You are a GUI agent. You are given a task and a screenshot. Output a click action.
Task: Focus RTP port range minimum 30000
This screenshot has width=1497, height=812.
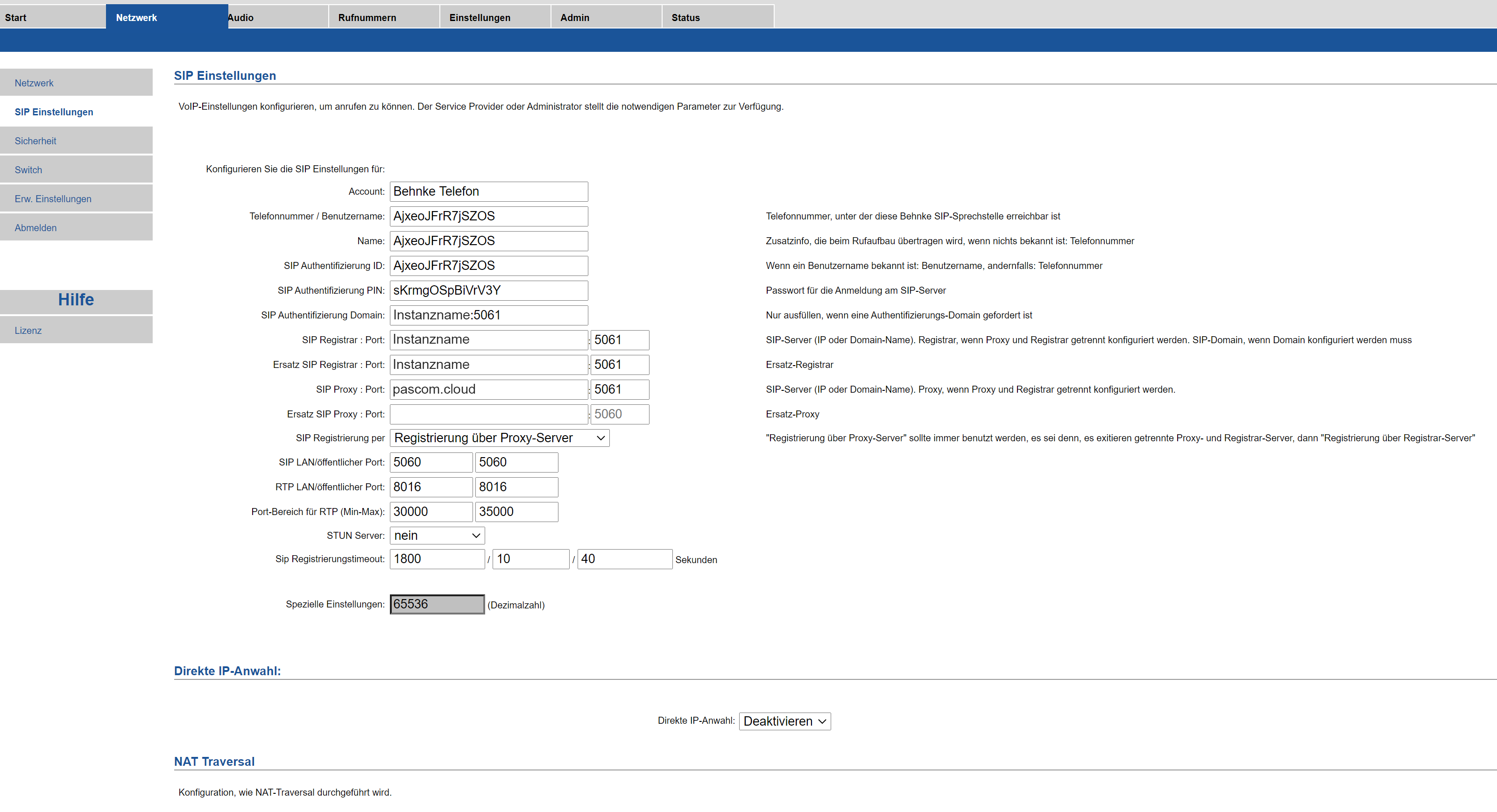(x=431, y=511)
